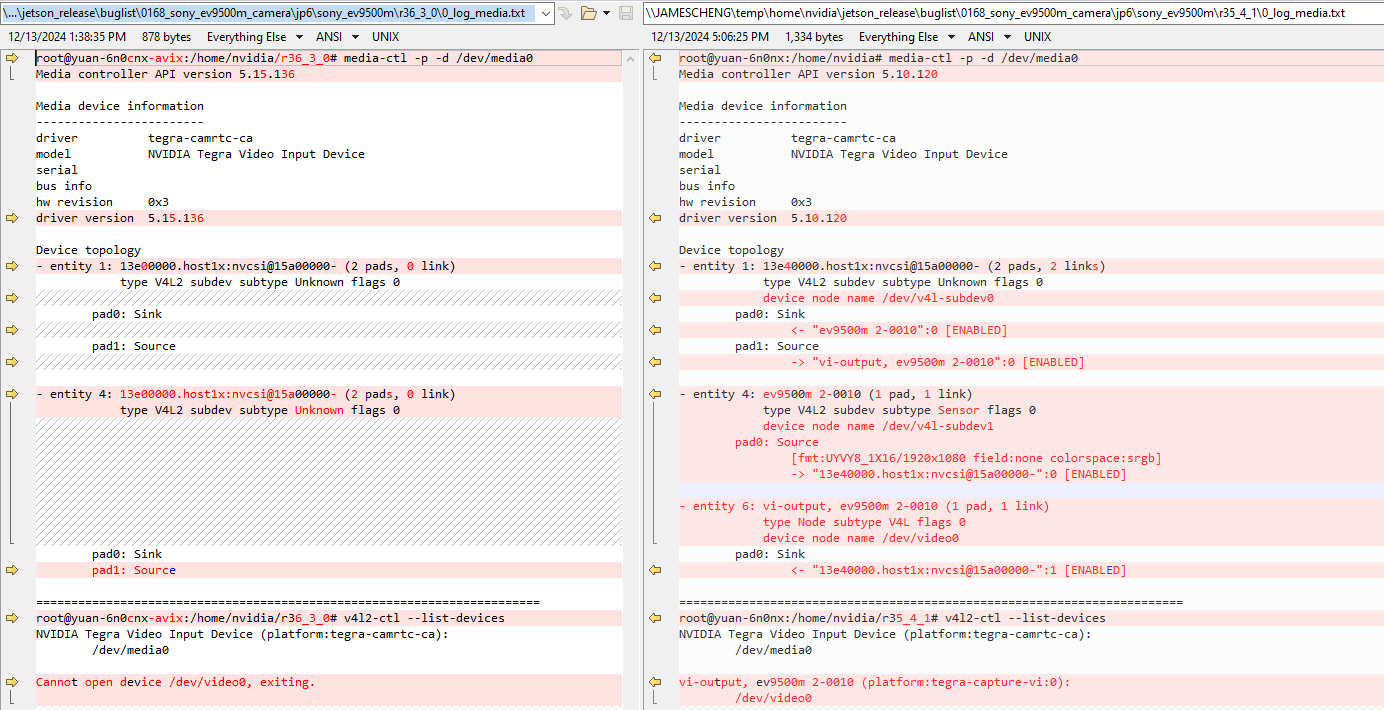
Task: Click left pane '/dev/media0' device line
Action: 130,650
